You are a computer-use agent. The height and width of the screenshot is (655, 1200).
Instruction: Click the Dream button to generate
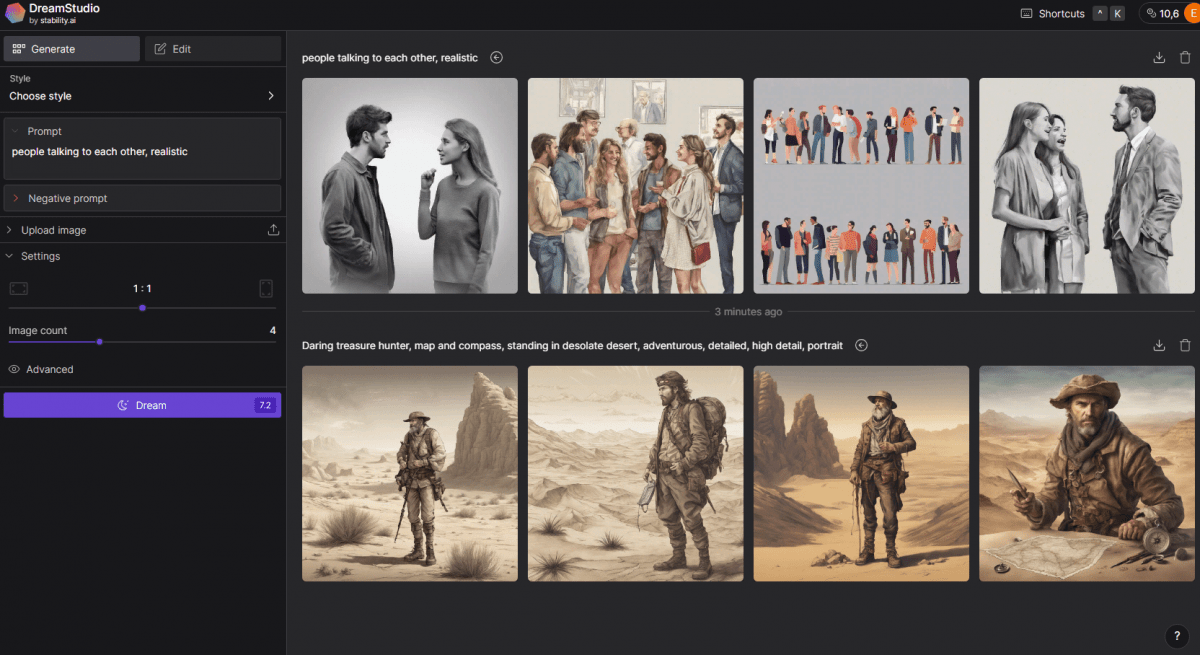(142, 405)
